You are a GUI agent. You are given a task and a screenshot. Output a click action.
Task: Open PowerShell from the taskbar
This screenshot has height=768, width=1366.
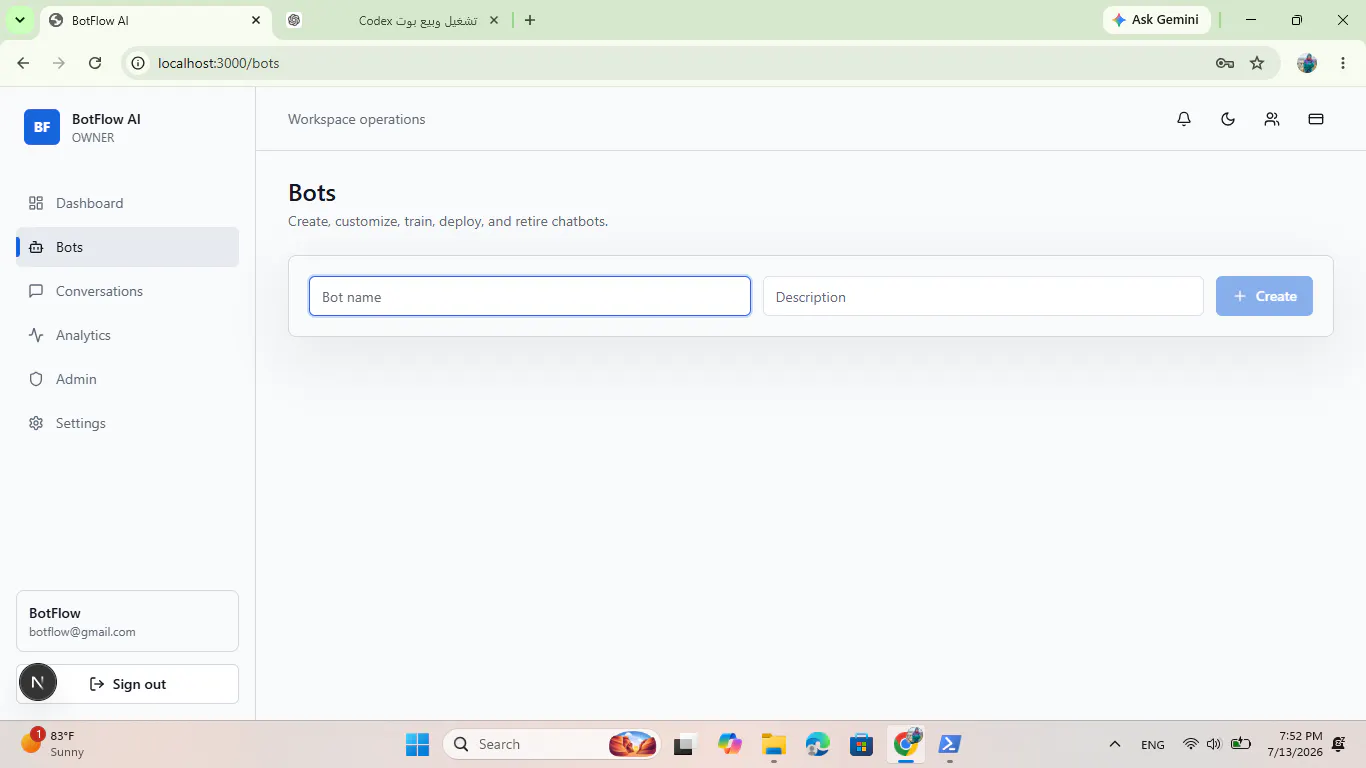tap(950, 744)
